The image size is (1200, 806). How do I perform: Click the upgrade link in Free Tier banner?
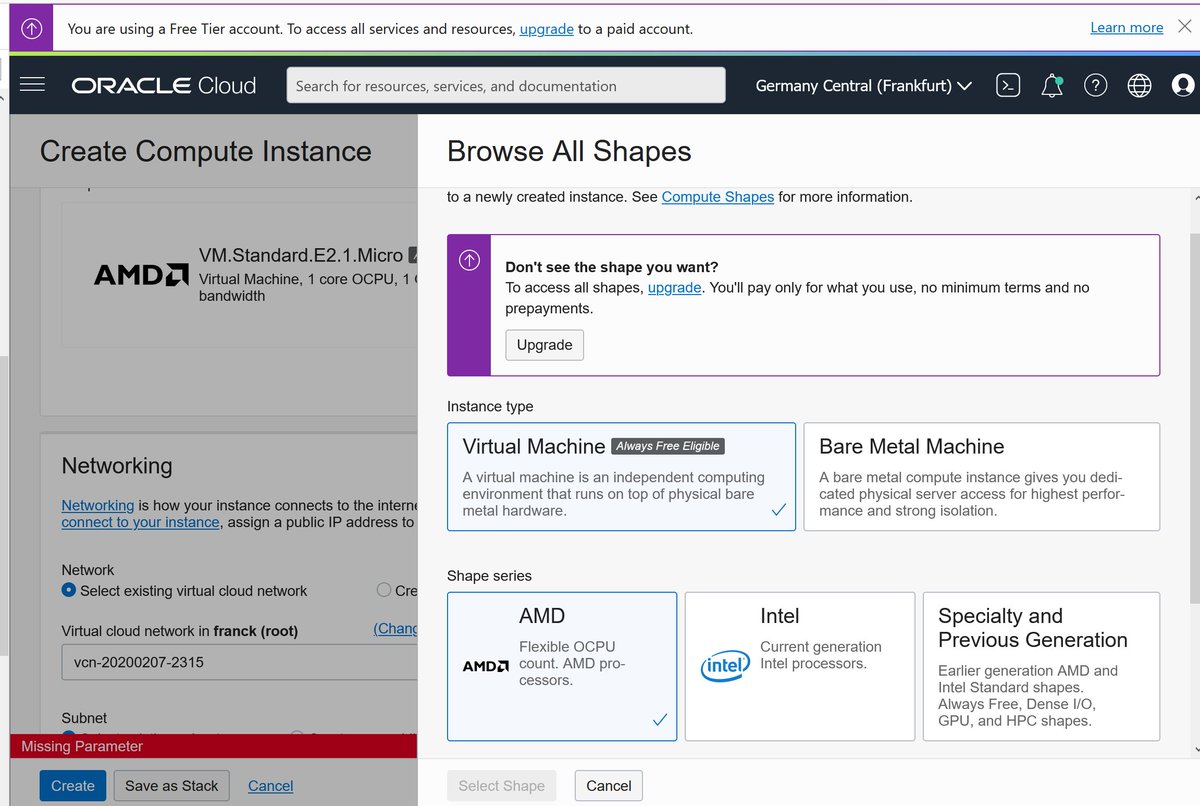tap(547, 29)
